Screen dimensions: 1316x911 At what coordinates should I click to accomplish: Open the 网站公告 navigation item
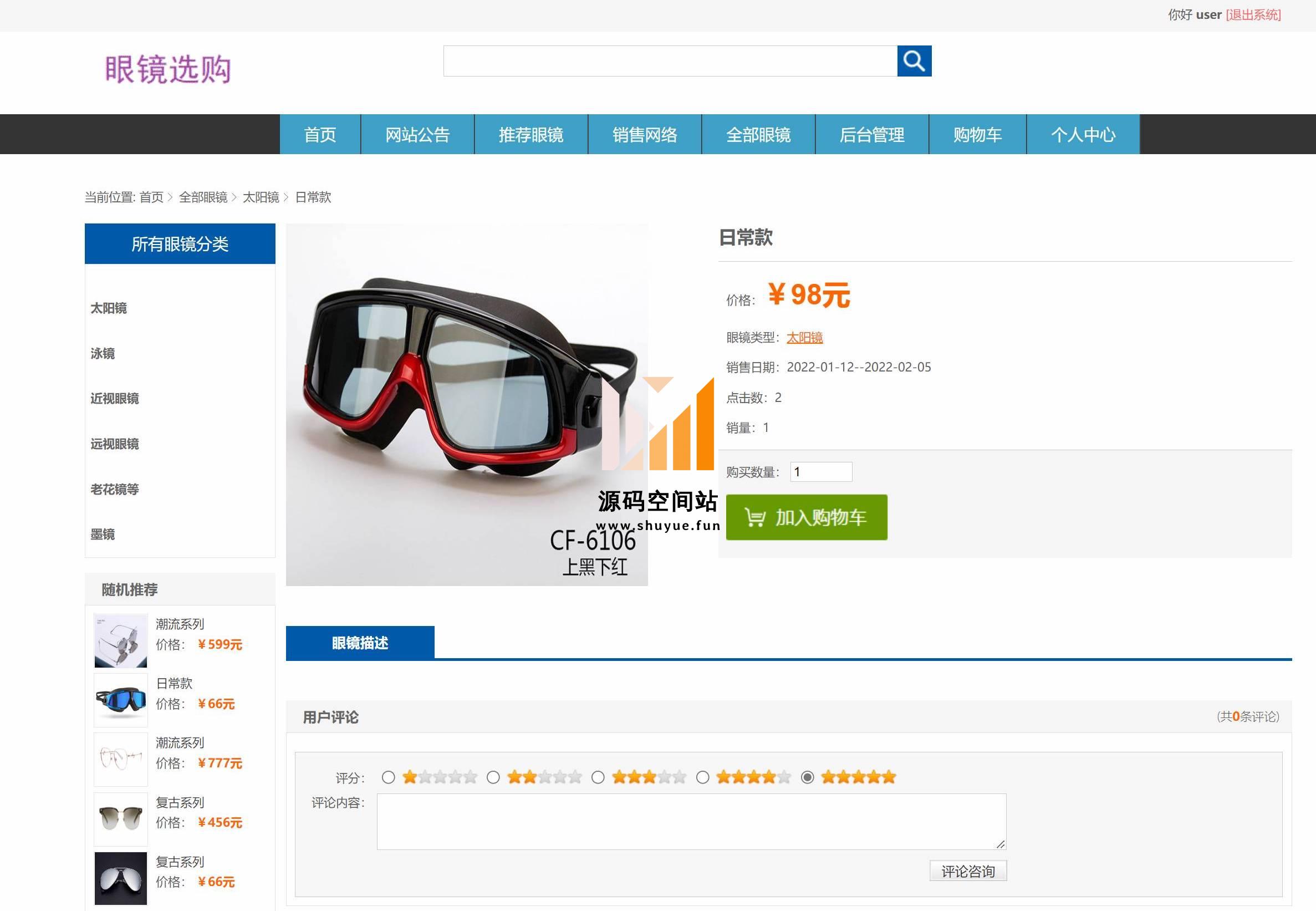[418, 135]
